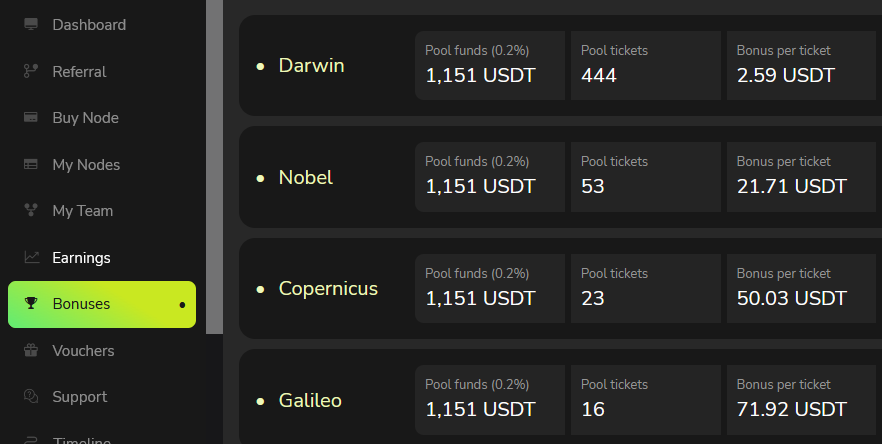Viewport: 882px width, 444px height.
Task: Click Copernicus pool tickets card showing 23
Action: [x=645, y=289]
